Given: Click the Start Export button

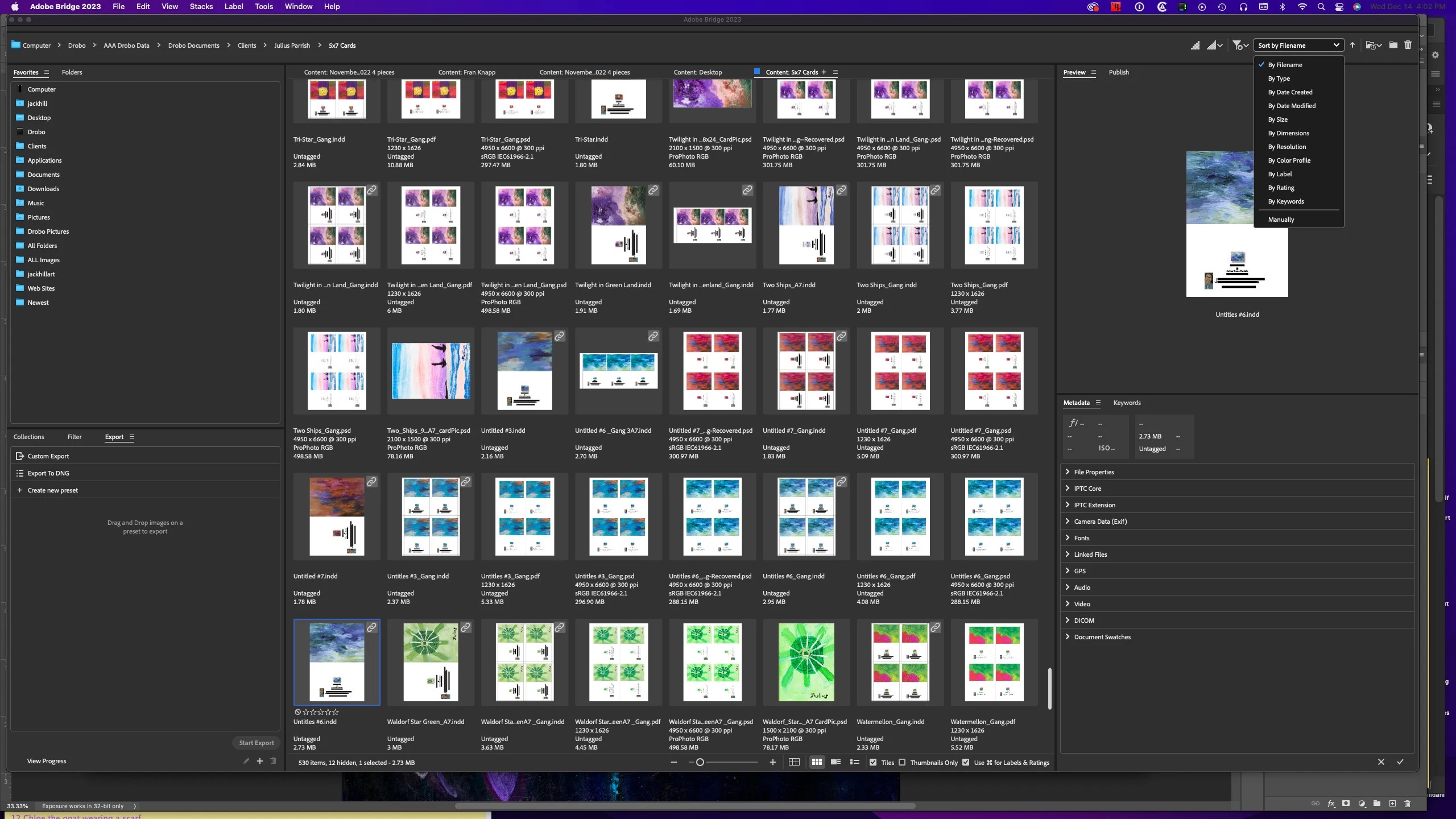Looking at the screenshot, I should [x=256, y=743].
